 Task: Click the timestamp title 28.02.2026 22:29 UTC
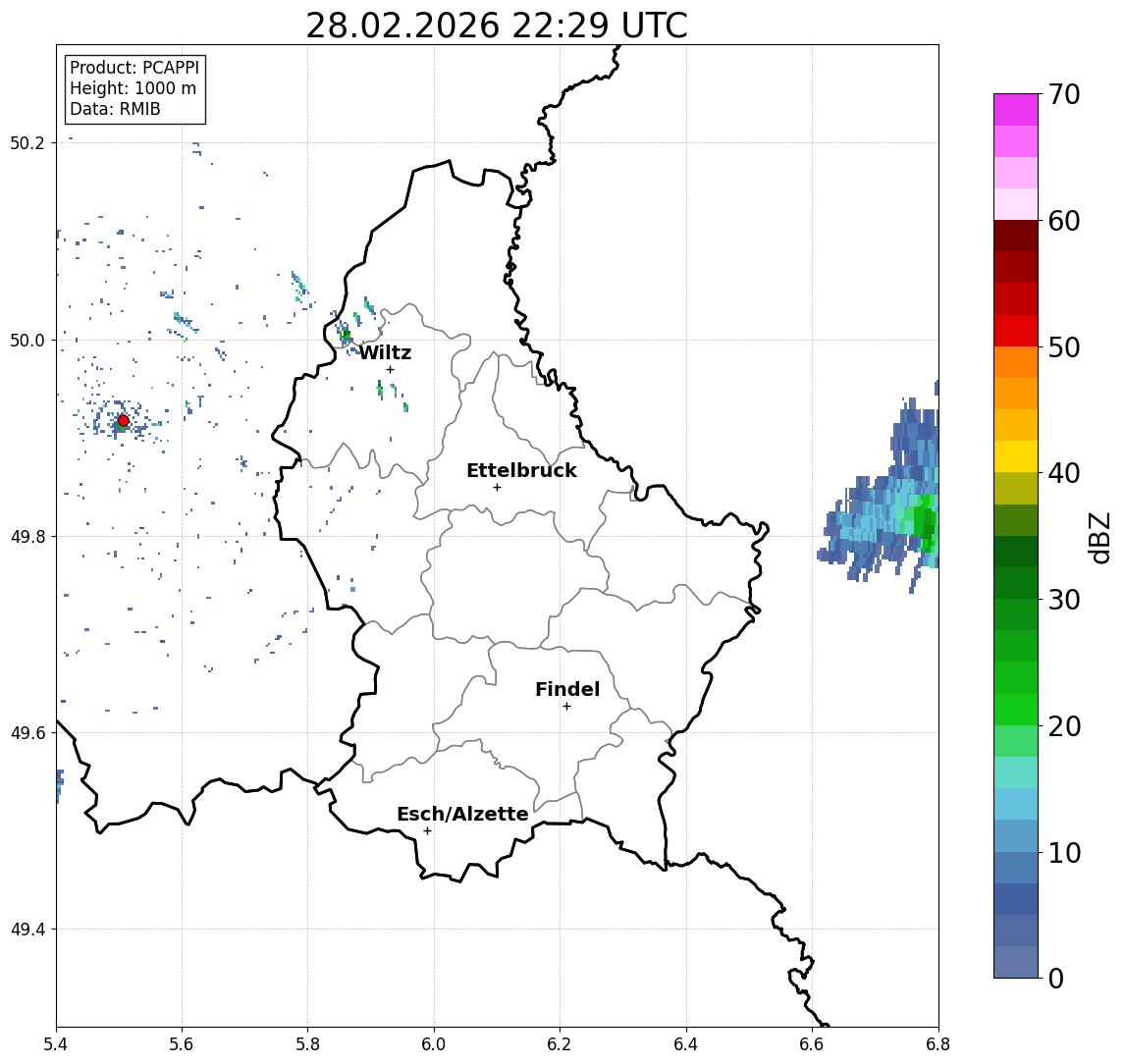pos(497,26)
